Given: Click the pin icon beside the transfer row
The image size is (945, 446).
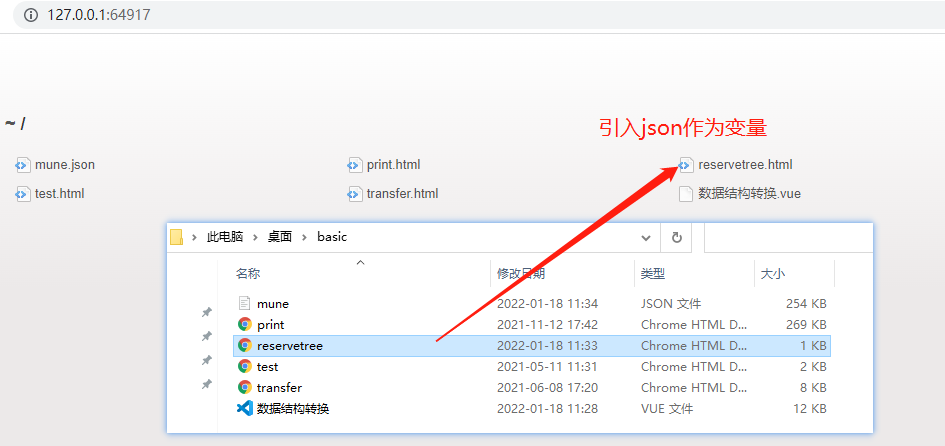Looking at the screenshot, I should 206,384.
